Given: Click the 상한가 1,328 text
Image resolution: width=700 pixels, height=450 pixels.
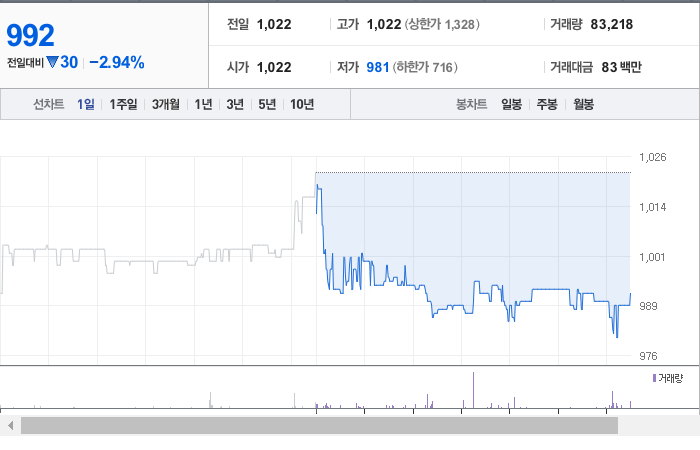Looking at the screenshot, I should tap(442, 24).
